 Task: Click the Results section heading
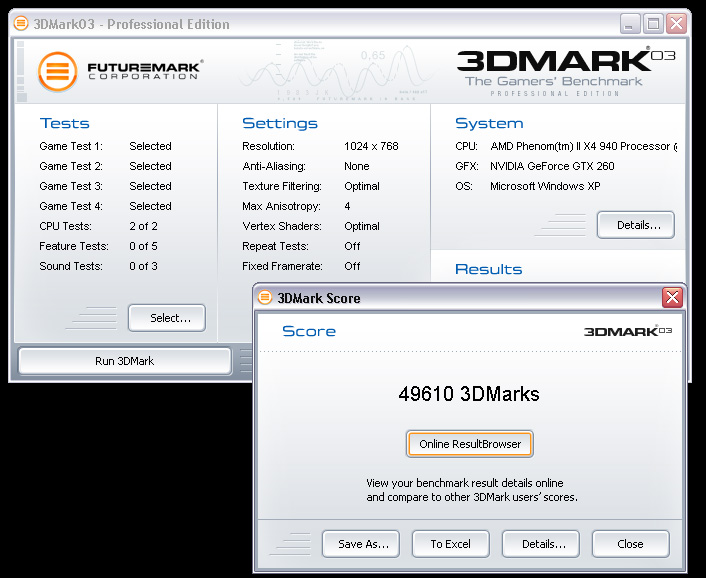[x=489, y=269]
